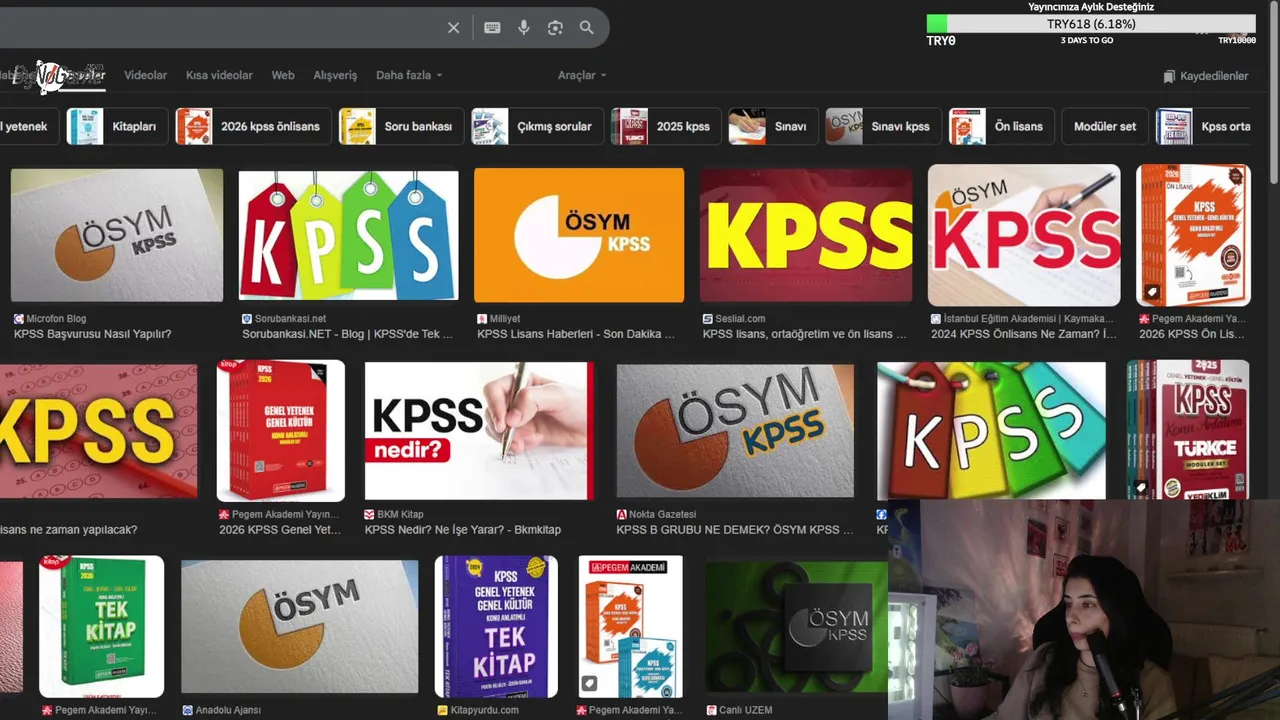Click KPSS Nedir? Ne İşe Yarar? link

(x=463, y=530)
